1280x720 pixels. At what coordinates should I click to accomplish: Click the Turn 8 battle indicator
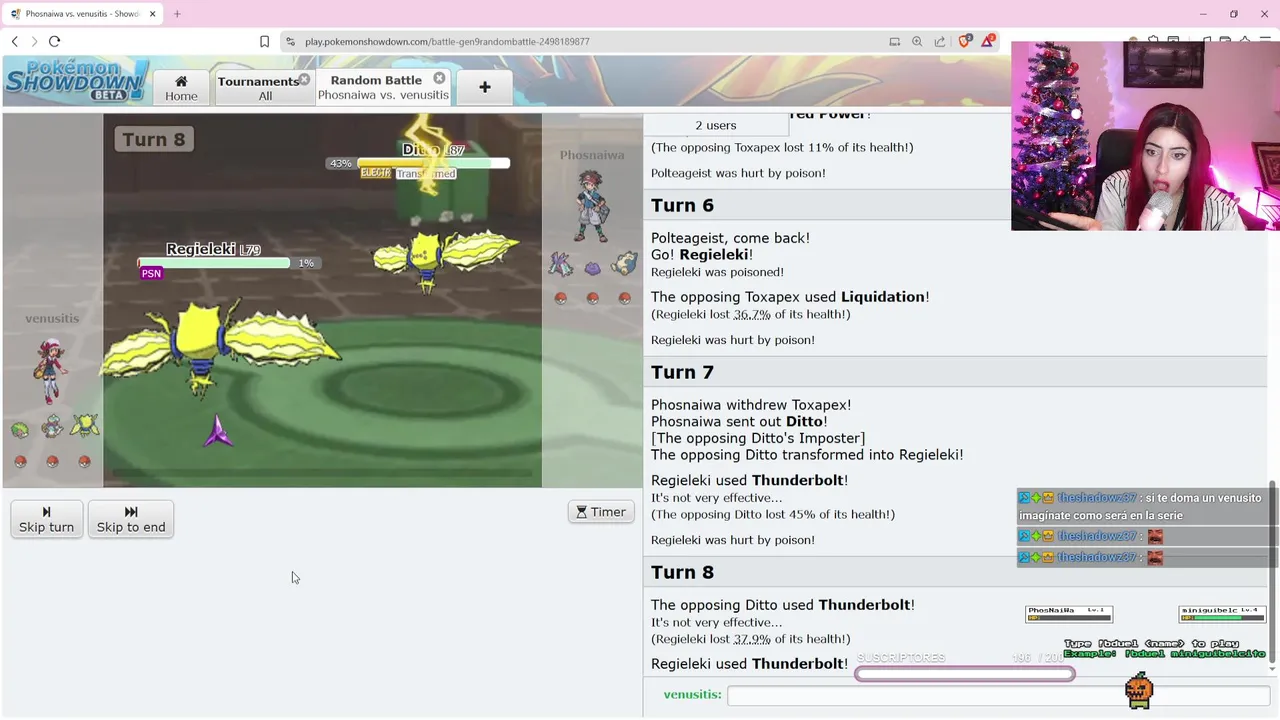pyautogui.click(x=153, y=139)
